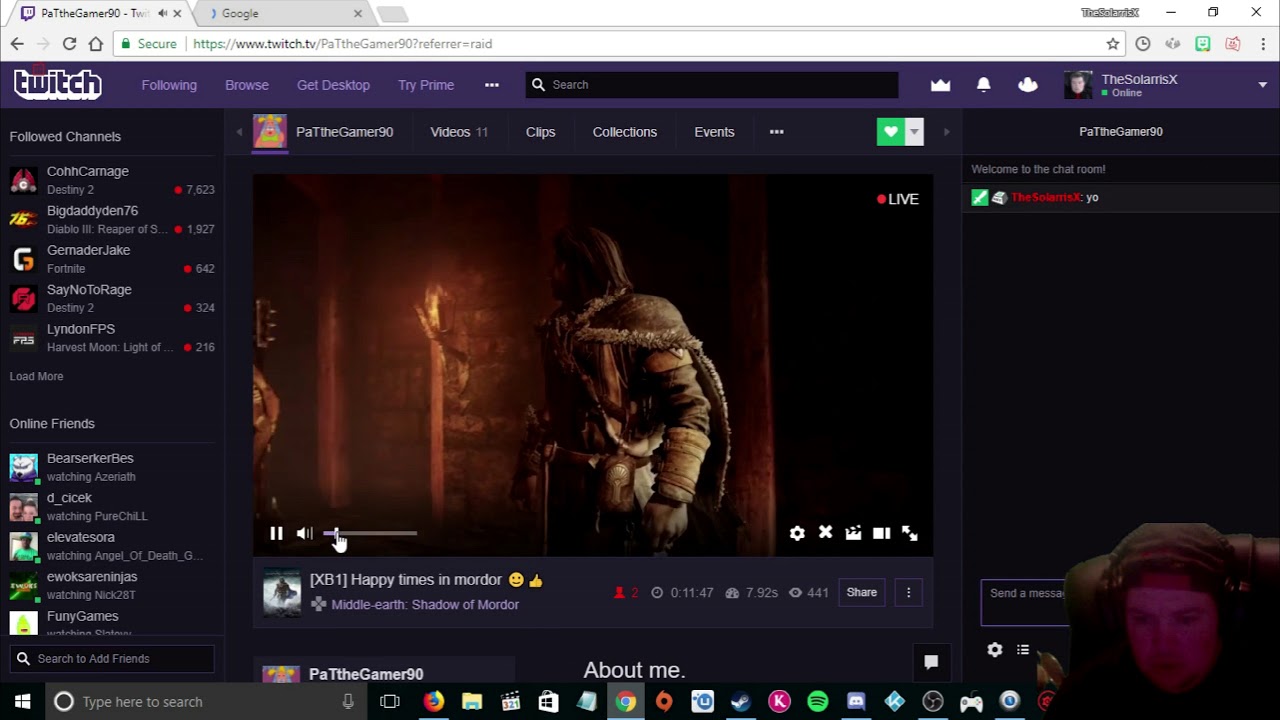Go to Browse in top nav

coord(247,85)
